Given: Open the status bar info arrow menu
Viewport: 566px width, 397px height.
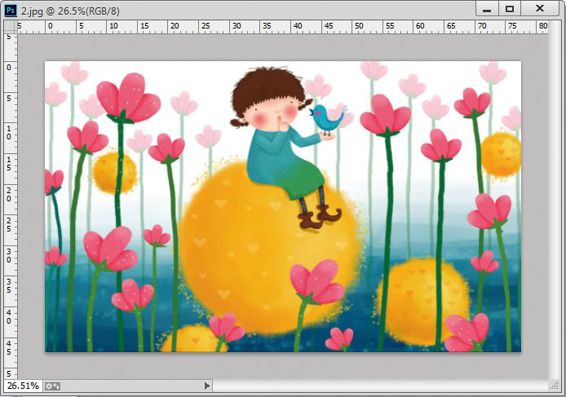Looking at the screenshot, I should (x=207, y=386).
